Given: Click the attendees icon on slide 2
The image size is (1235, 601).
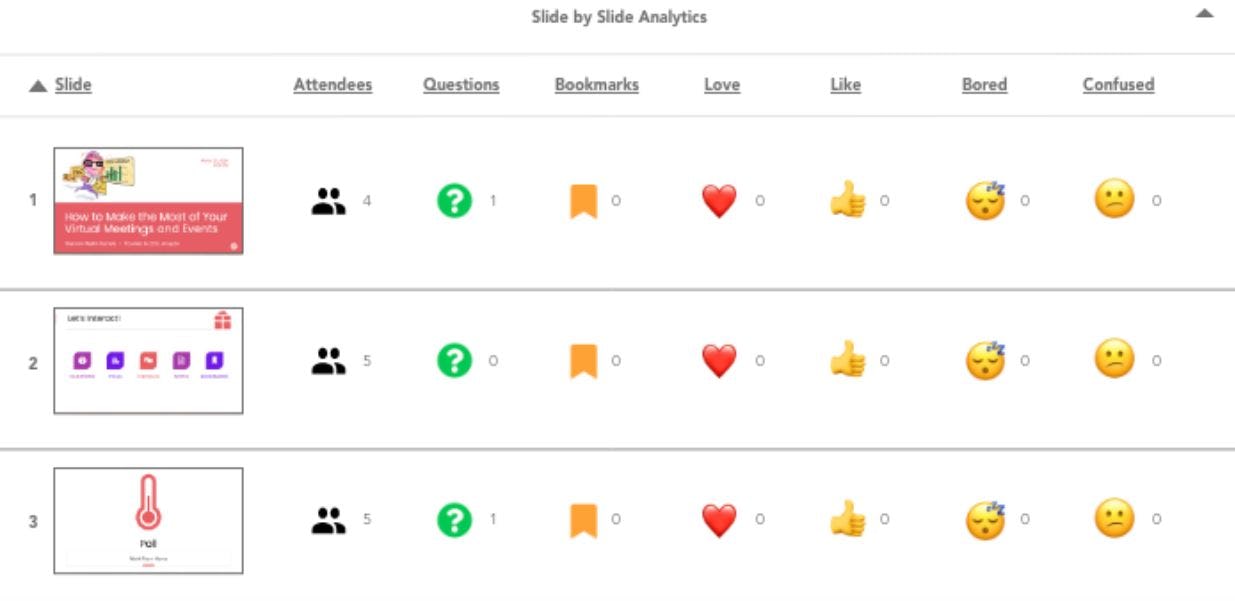Looking at the screenshot, I should click(328, 361).
